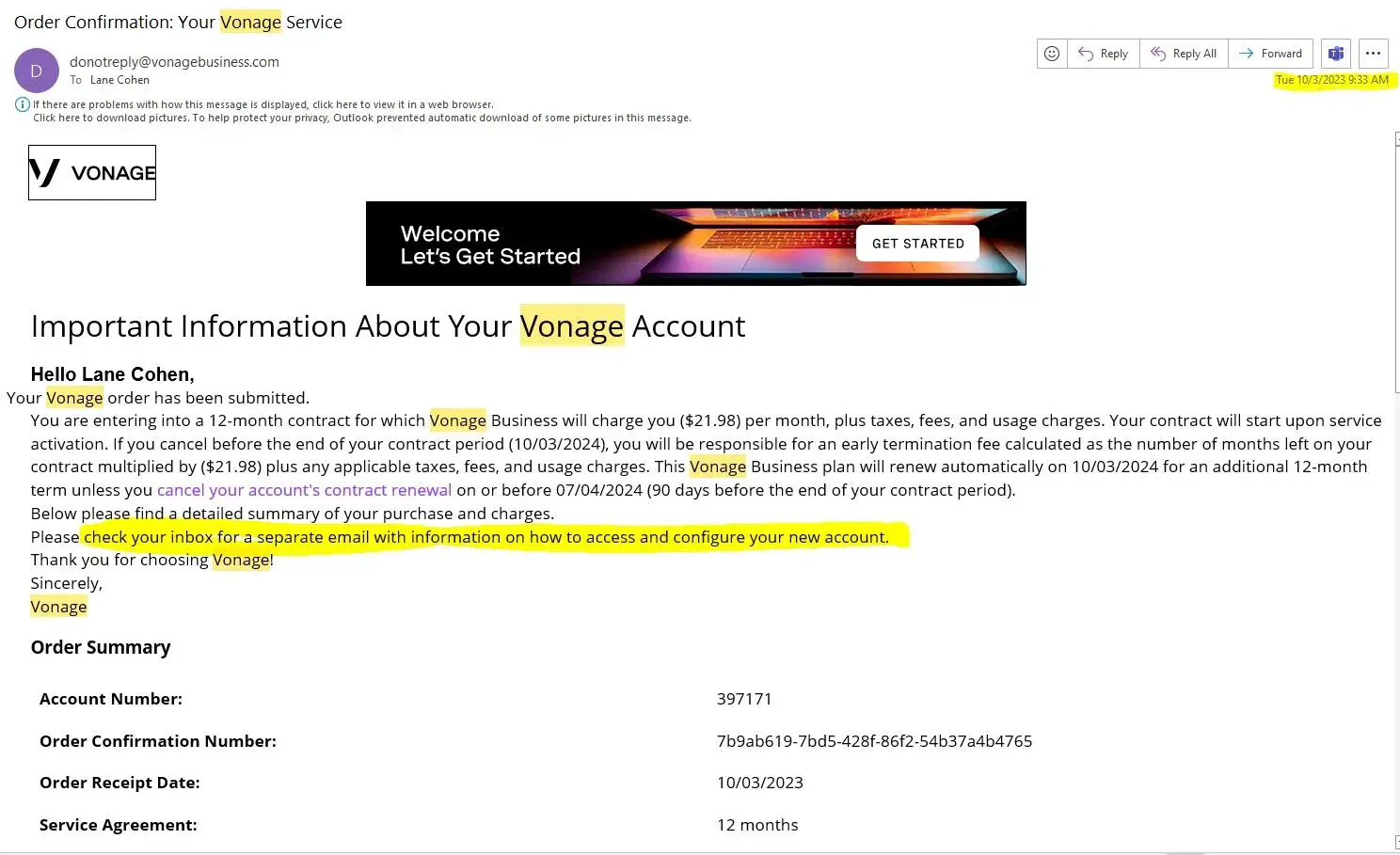This screenshot has width=1400, height=855.
Task: Click the Service Agreement label
Action: click(x=119, y=825)
